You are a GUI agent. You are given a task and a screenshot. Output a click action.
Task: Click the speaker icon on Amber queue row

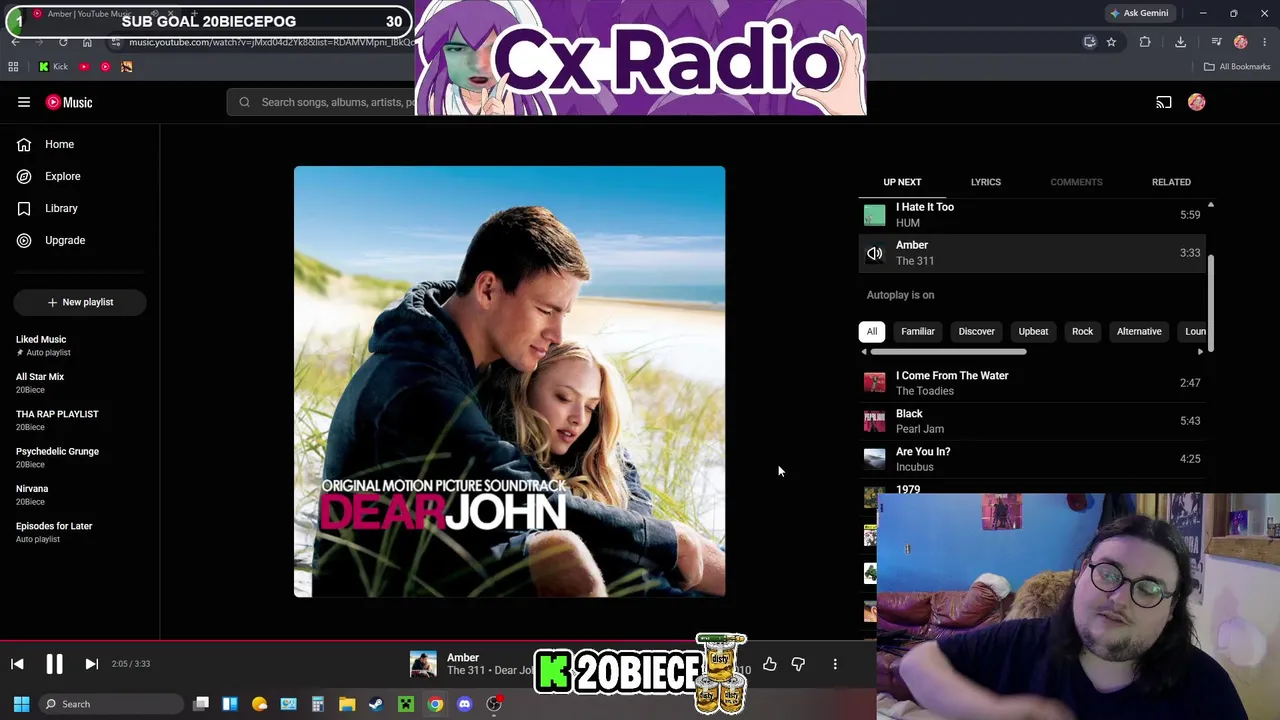point(875,253)
